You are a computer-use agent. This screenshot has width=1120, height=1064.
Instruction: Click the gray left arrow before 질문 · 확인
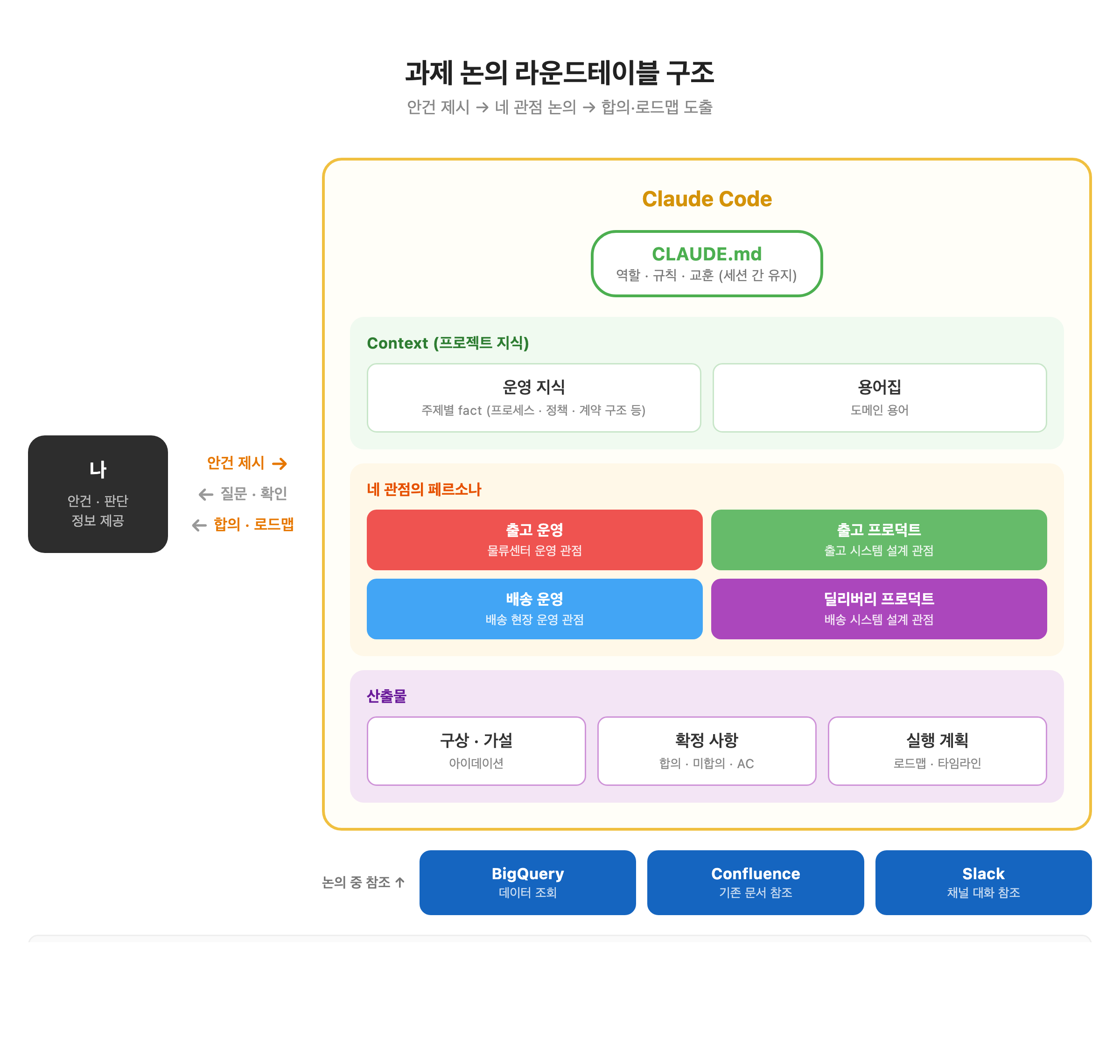click(x=205, y=495)
